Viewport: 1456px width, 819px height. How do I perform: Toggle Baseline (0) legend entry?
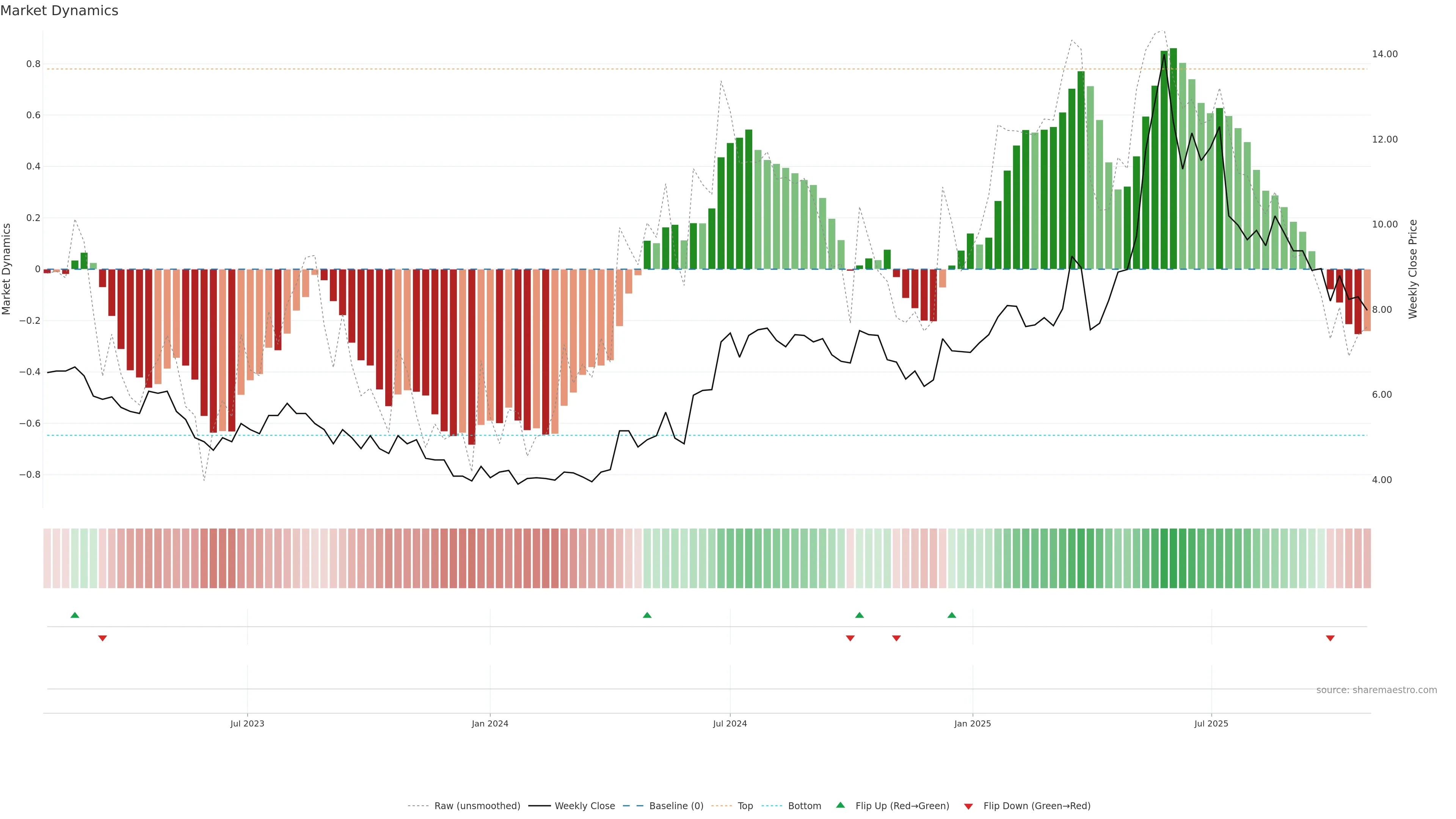[676, 806]
